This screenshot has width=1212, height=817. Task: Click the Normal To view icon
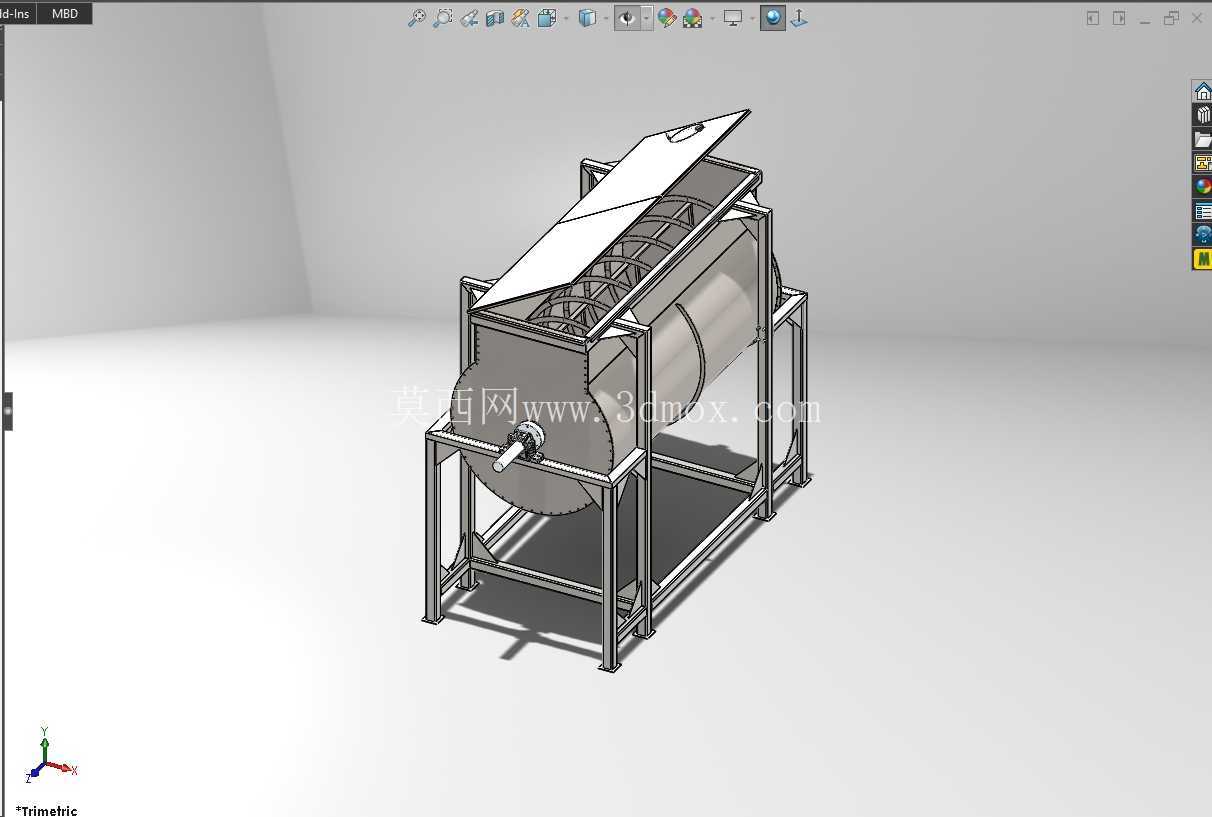(799, 18)
